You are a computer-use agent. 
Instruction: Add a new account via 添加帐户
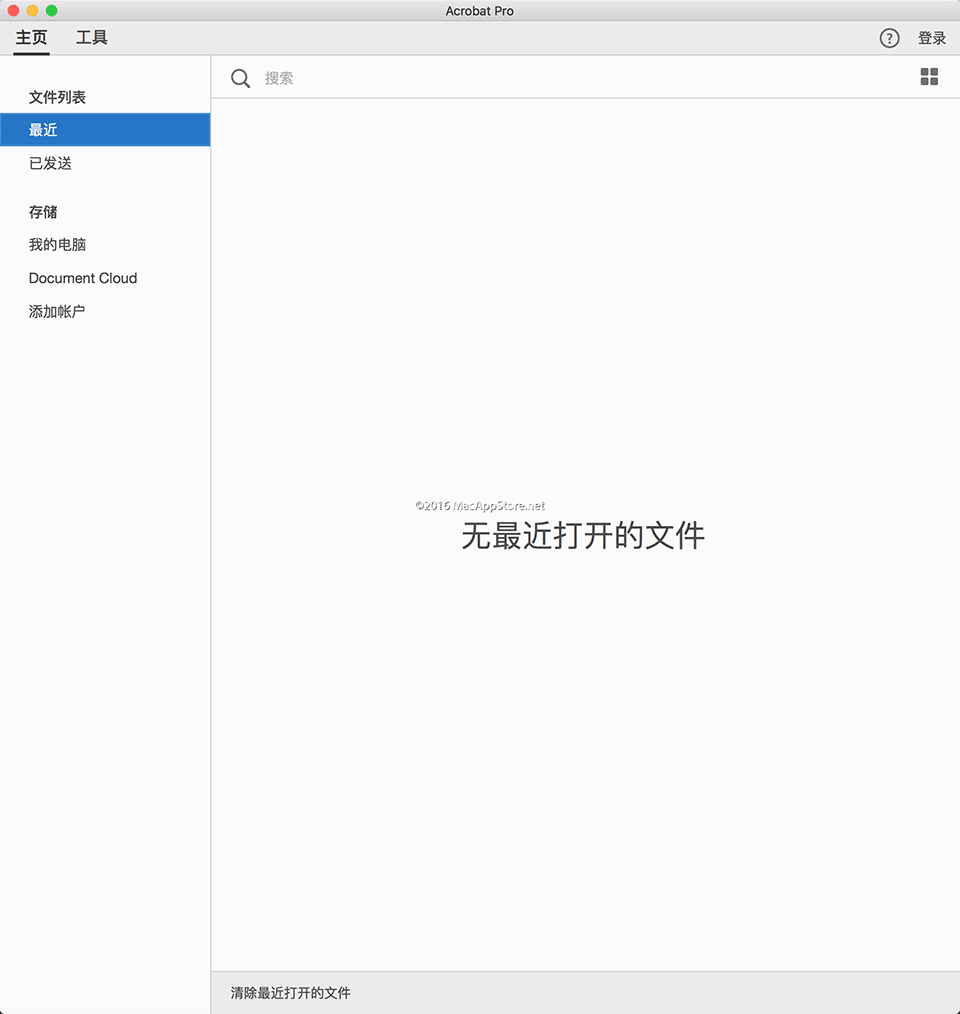[57, 311]
